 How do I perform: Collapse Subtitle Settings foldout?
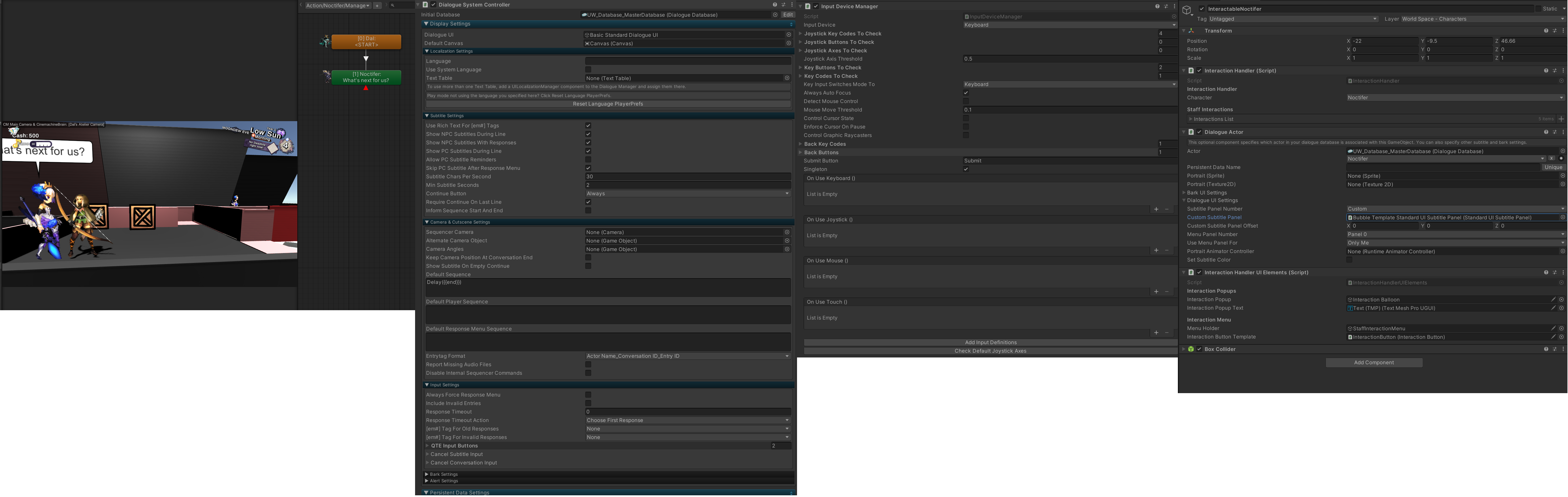coord(426,115)
